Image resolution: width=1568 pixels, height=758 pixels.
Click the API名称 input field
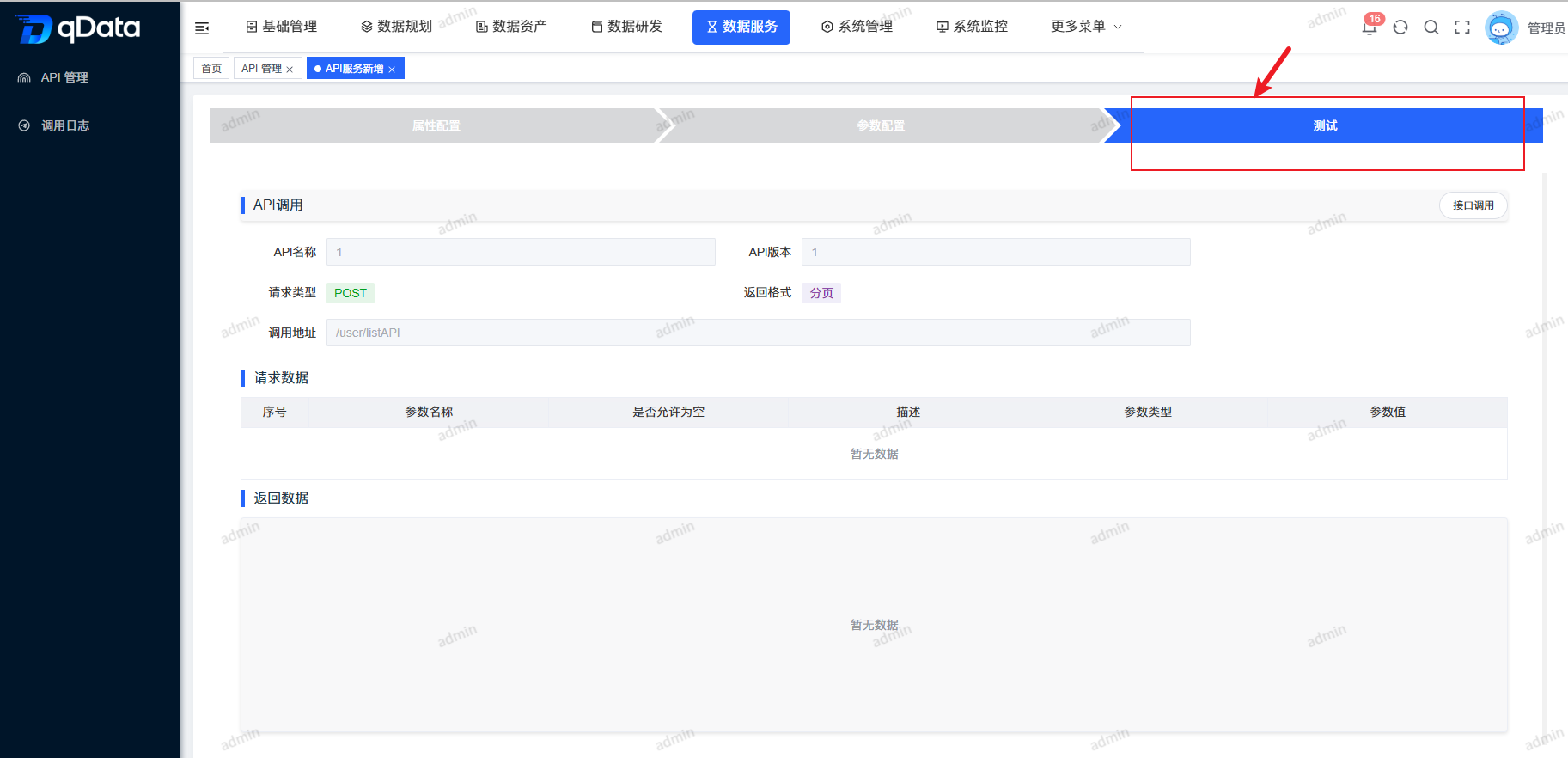coord(521,252)
